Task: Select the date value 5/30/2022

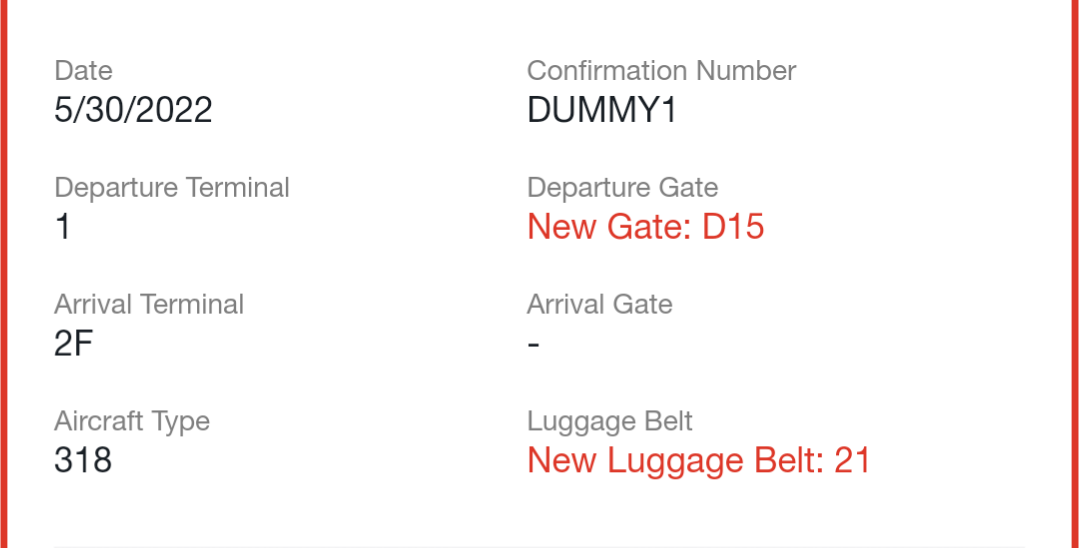Action: (x=133, y=110)
